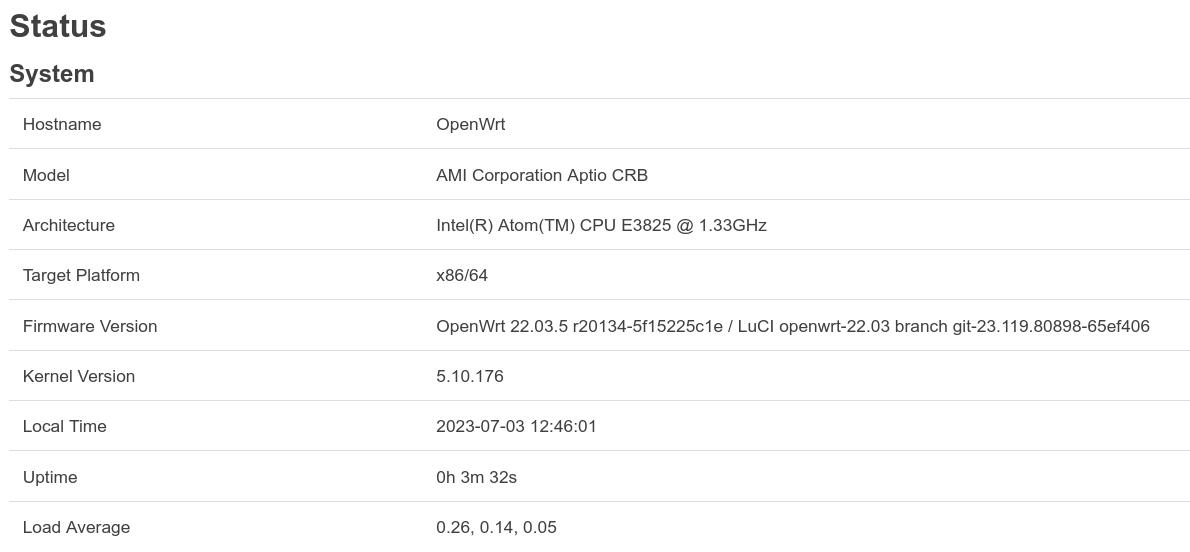Click the System section heading

[x=52, y=74]
